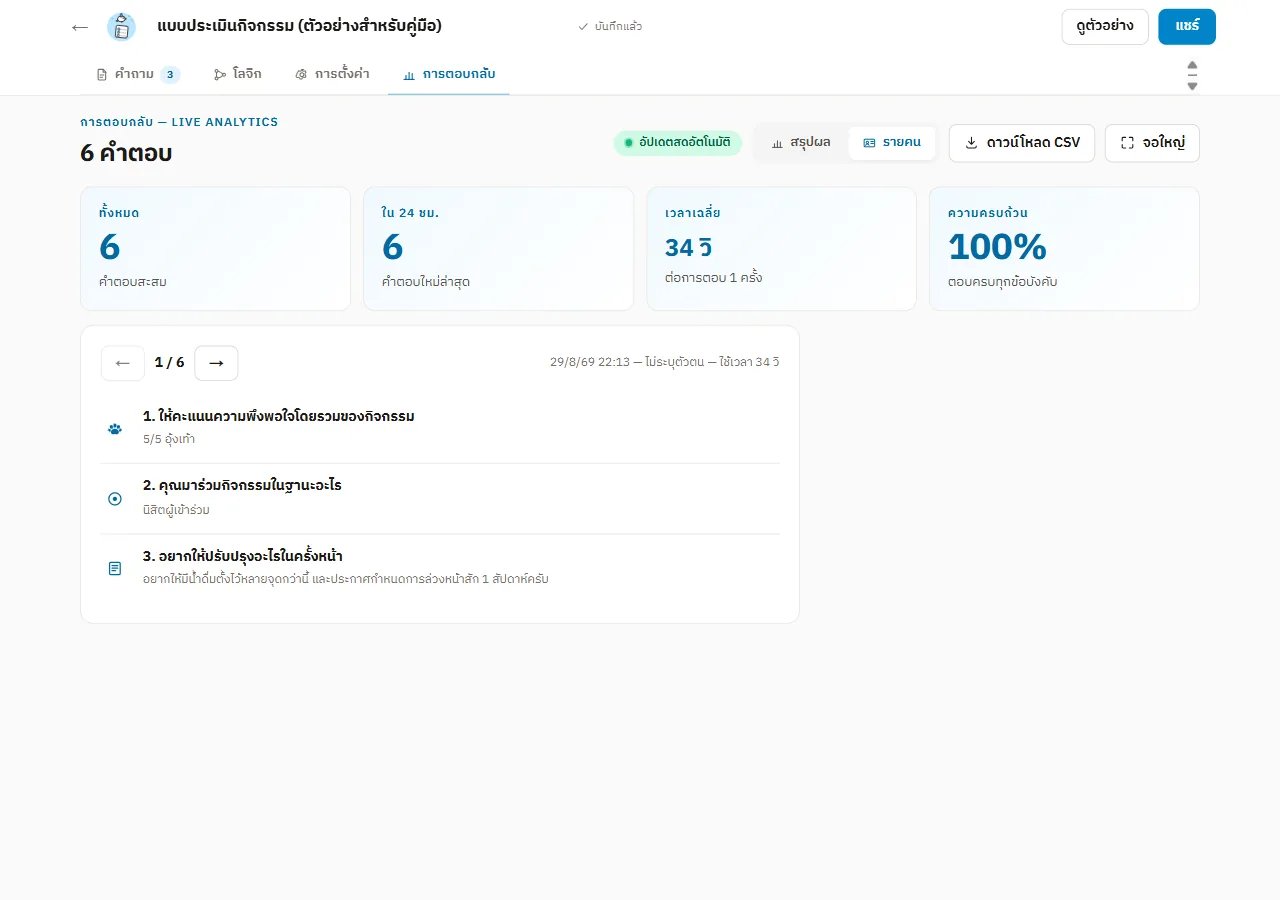Click the ทั้งหมด total responses card
The width and height of the screenshot is (1280, 900).
215,249
